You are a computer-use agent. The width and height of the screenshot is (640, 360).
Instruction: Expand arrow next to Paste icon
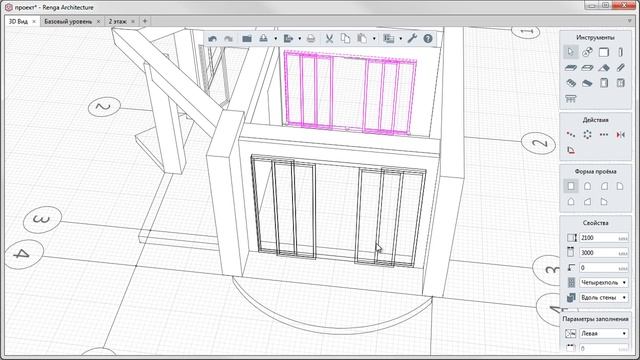pos(374,39)
